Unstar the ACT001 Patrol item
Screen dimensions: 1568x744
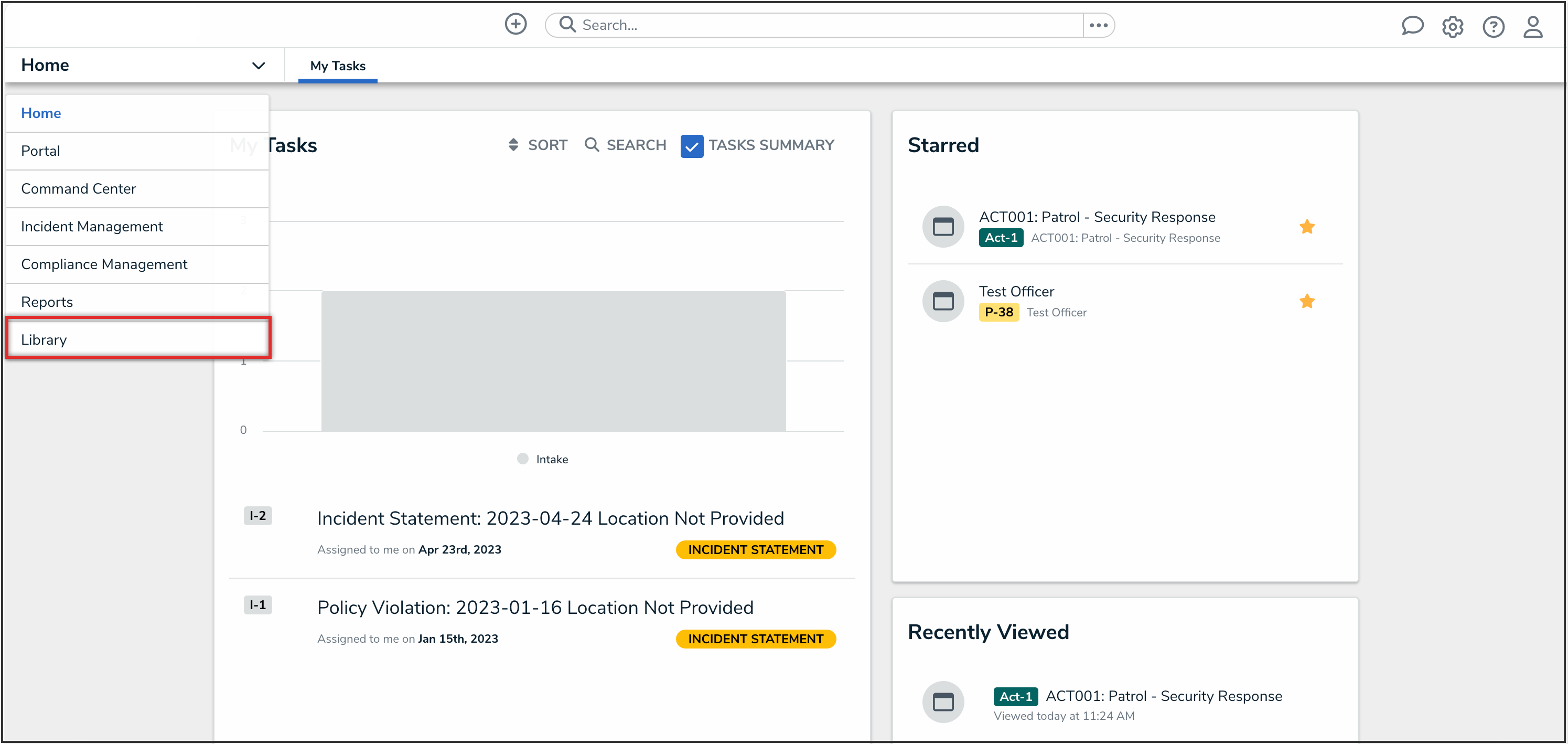coord(1306,227)
